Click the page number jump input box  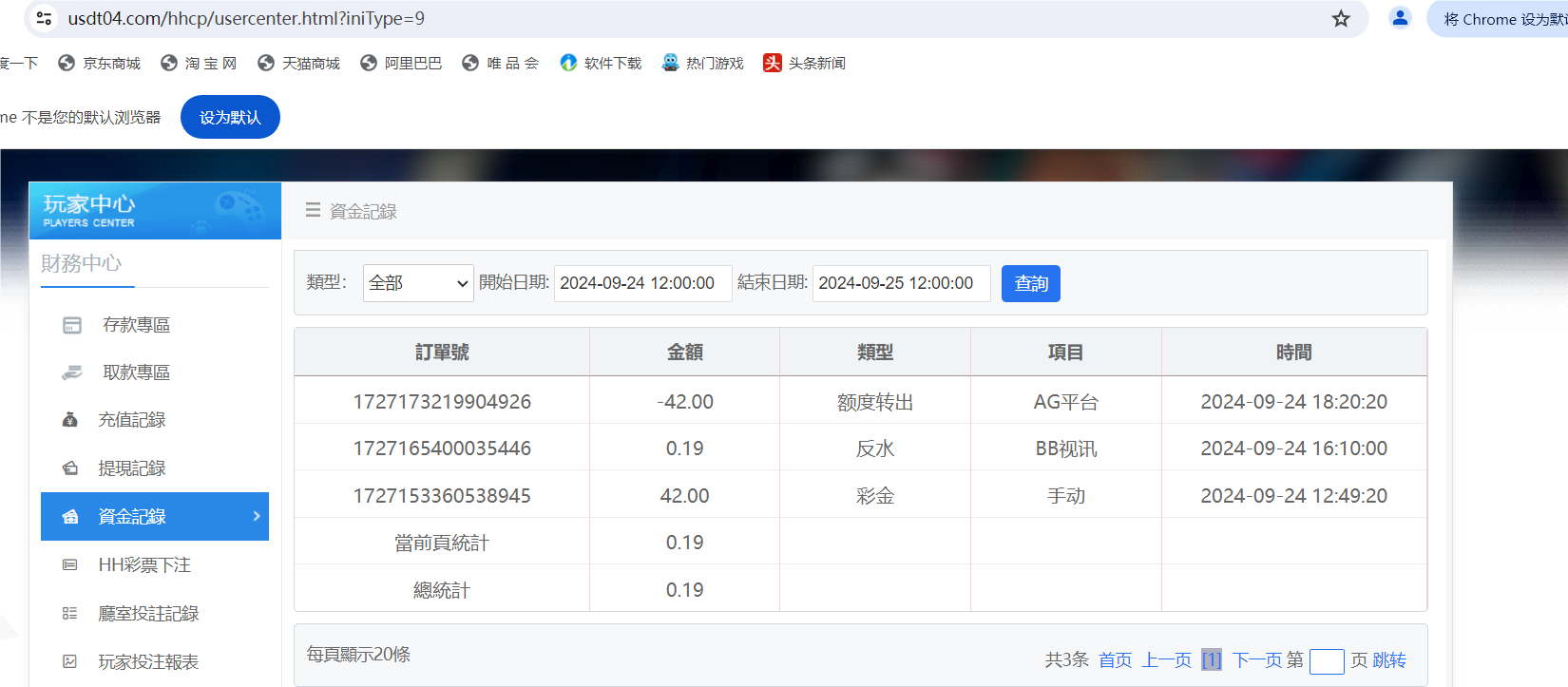pyautogui.click(x=1326, y=661)
